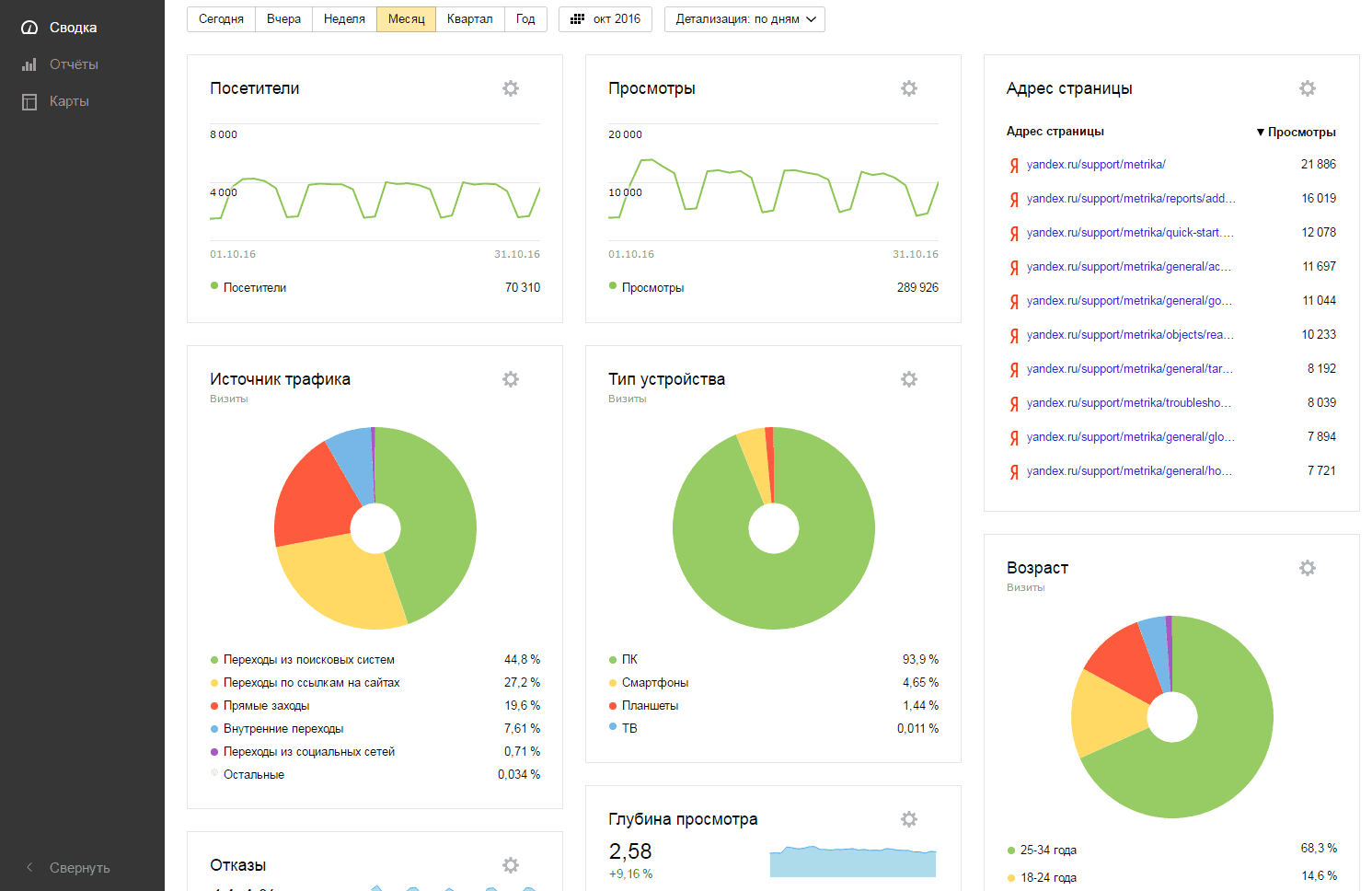Open link yandex.ru/support/metrika/troublesho…
The image size is (1372, 891).
click(1129, 403)
